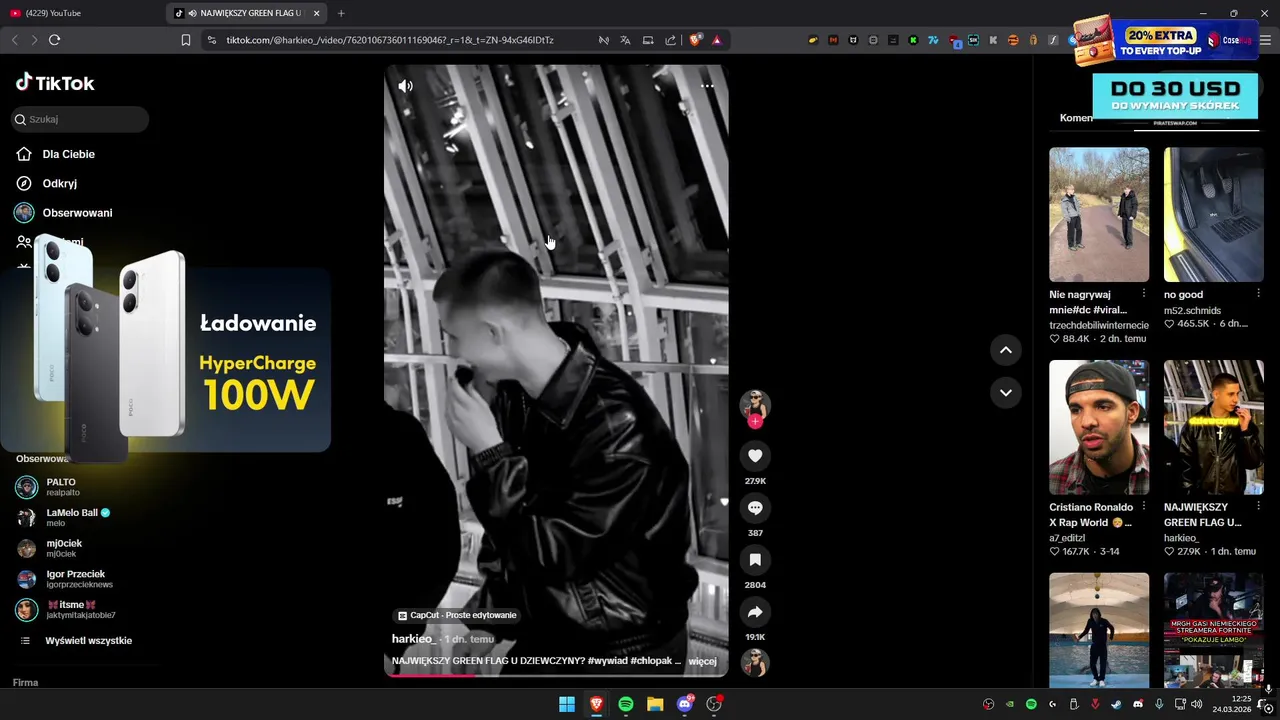Open 'Nie nagrywaj mnie' video thumbnail
The height and width of the screenshot is (720, 1280).
tap(1099, 215)
